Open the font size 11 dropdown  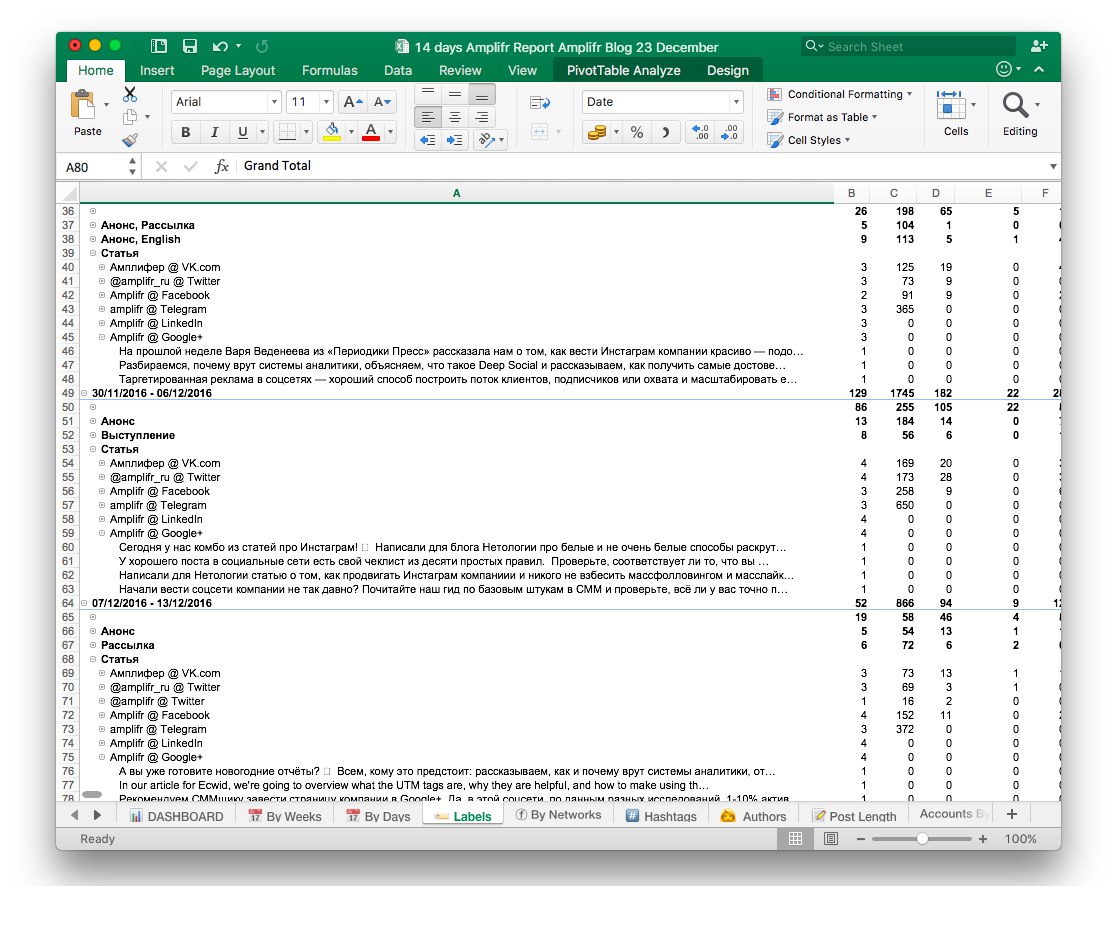(326, 102)
